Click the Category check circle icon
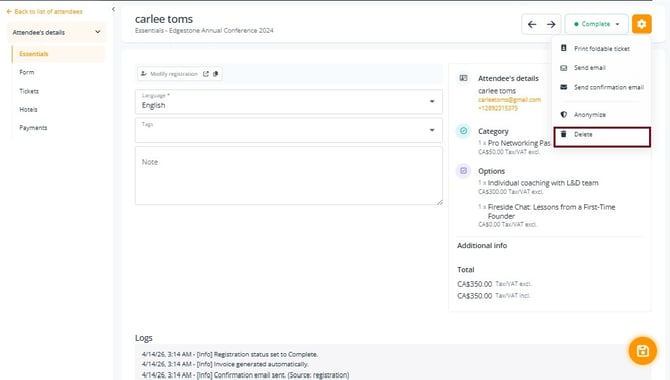 (x=463, y=131)
